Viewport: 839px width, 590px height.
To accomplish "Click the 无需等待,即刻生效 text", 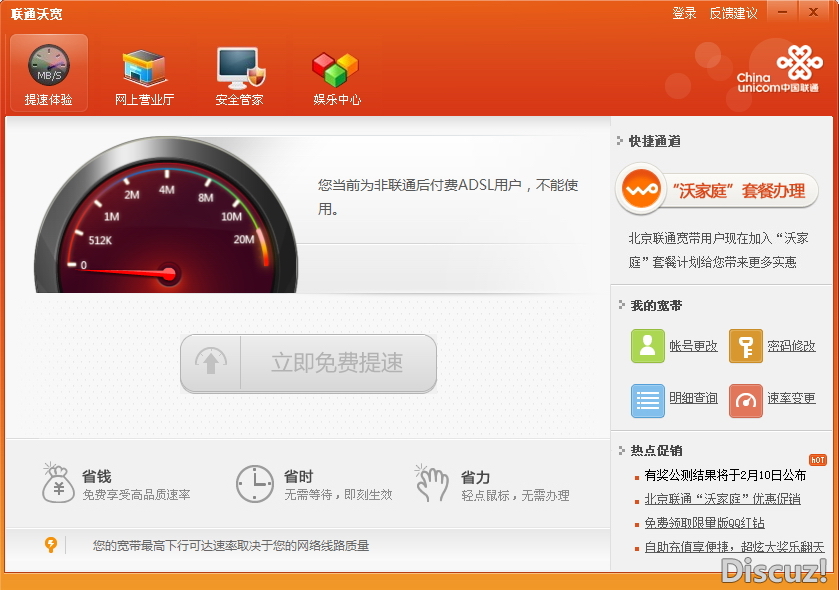I will coord(338,495).
